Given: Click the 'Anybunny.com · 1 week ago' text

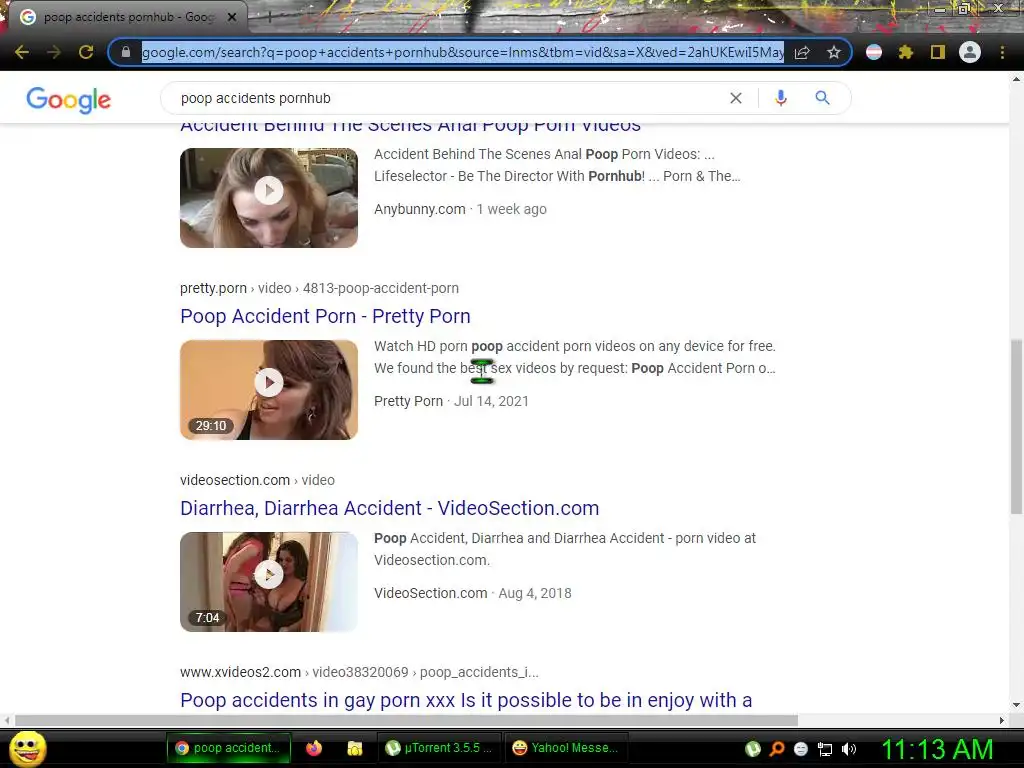Looking at the screenshot, I should pyautogui.click(x=460, y=209).
